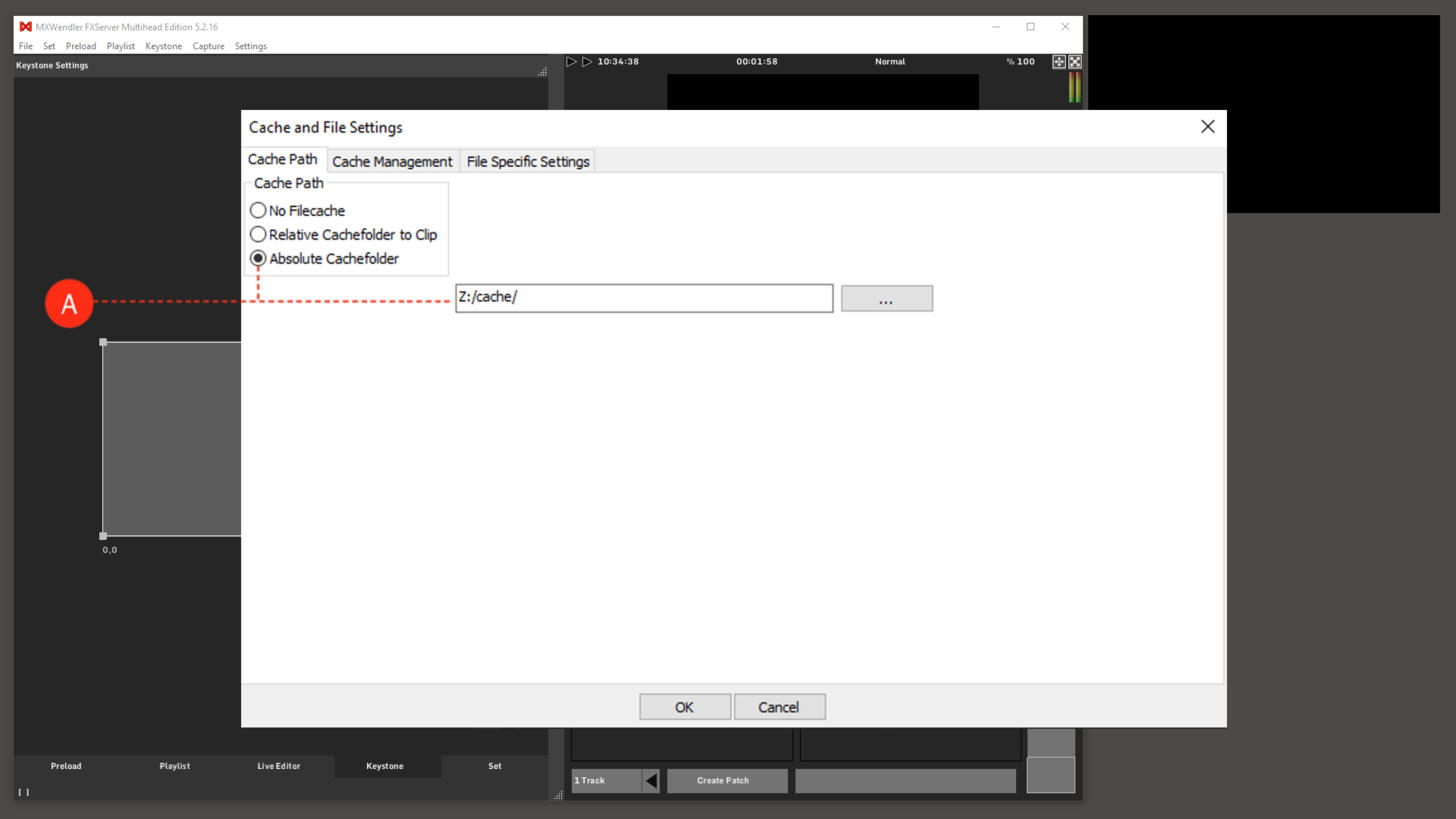Enable Absolute Cachefolder
Image resolution: width=1456 pixels, height=819 pixels.
coord(258,258)
